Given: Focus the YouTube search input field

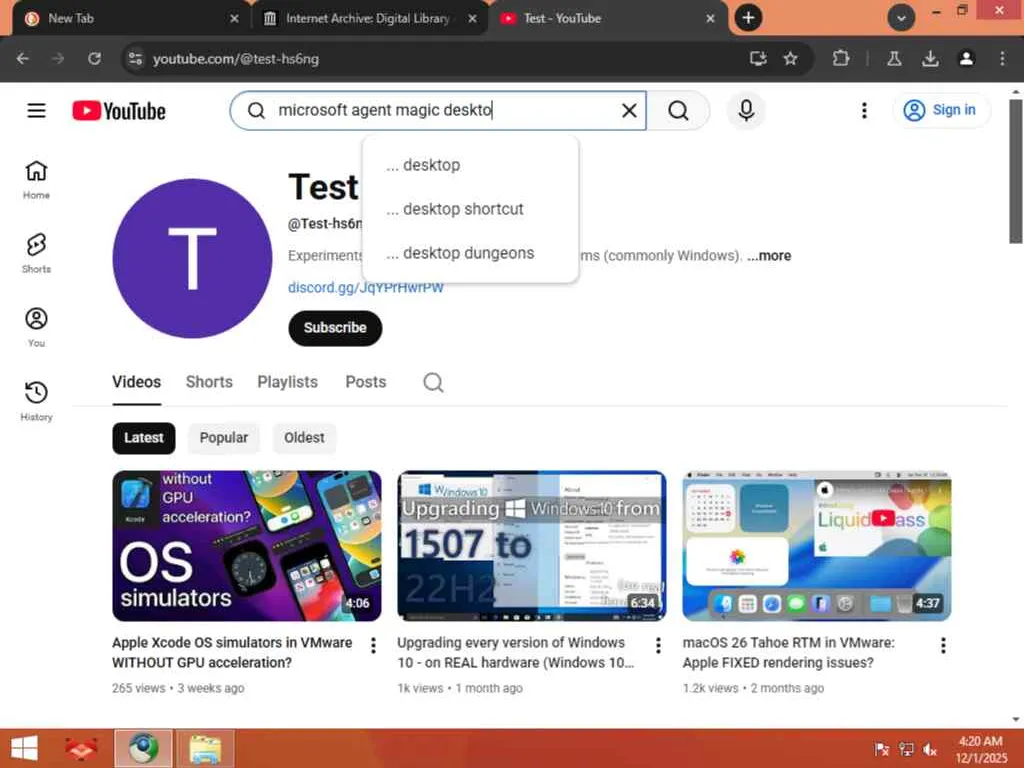Looking at the screenshot, I should pos(438,110).
